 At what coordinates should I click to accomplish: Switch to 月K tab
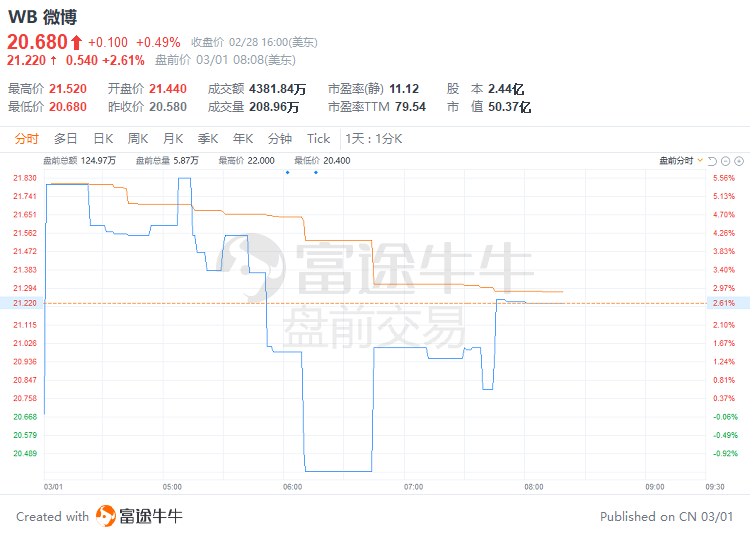point(173,139)
